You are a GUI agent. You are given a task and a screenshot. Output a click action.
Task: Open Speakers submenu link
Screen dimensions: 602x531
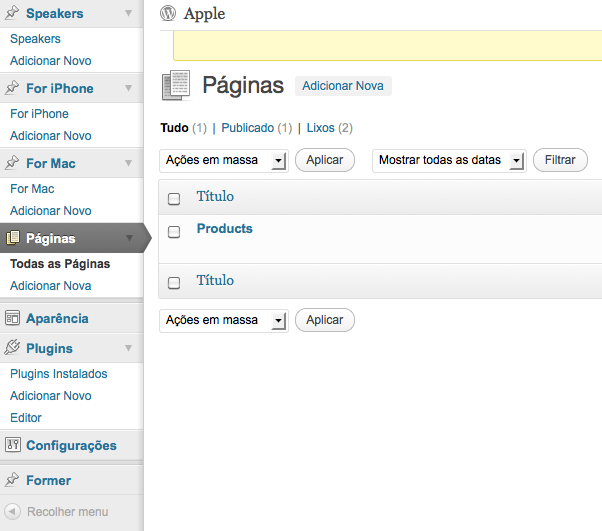pos(35,39)
